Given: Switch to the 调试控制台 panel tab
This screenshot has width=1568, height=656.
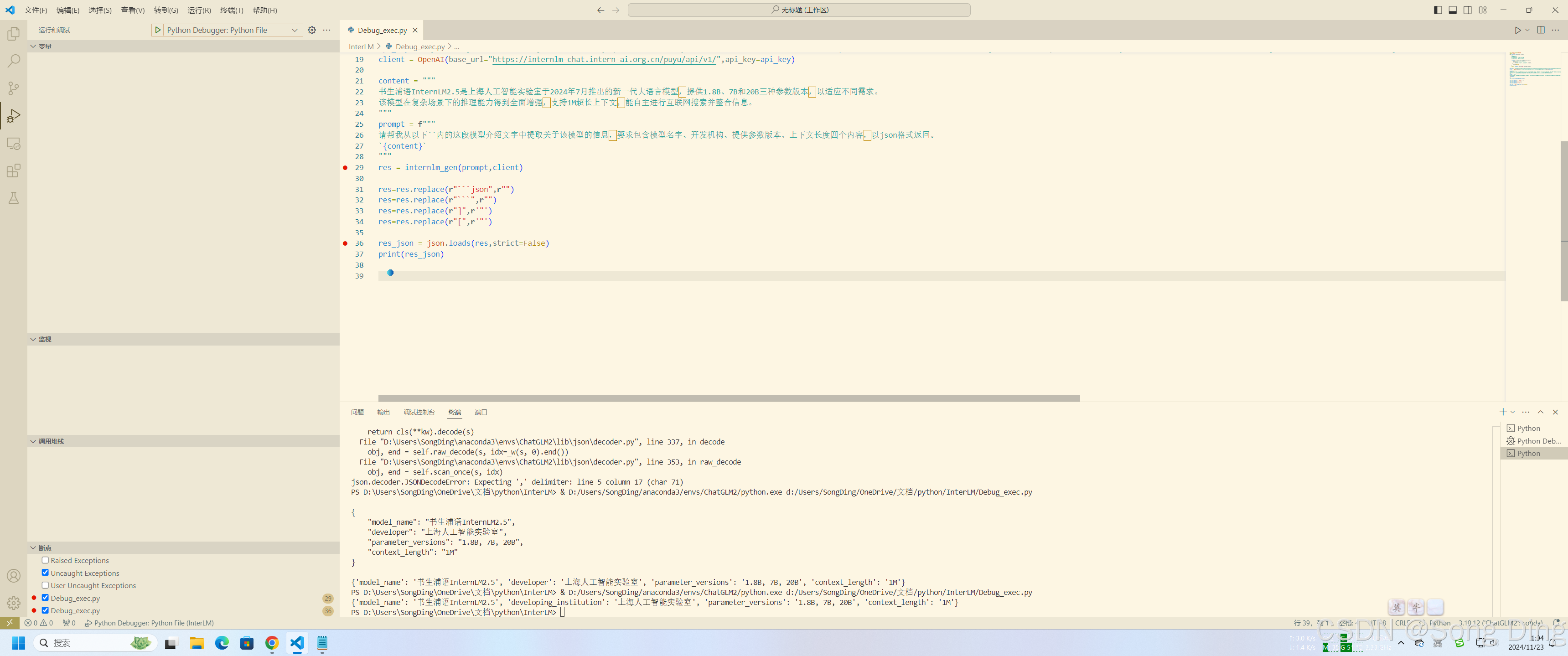Looking at the screenshot, I should click(x=419, y=412).
